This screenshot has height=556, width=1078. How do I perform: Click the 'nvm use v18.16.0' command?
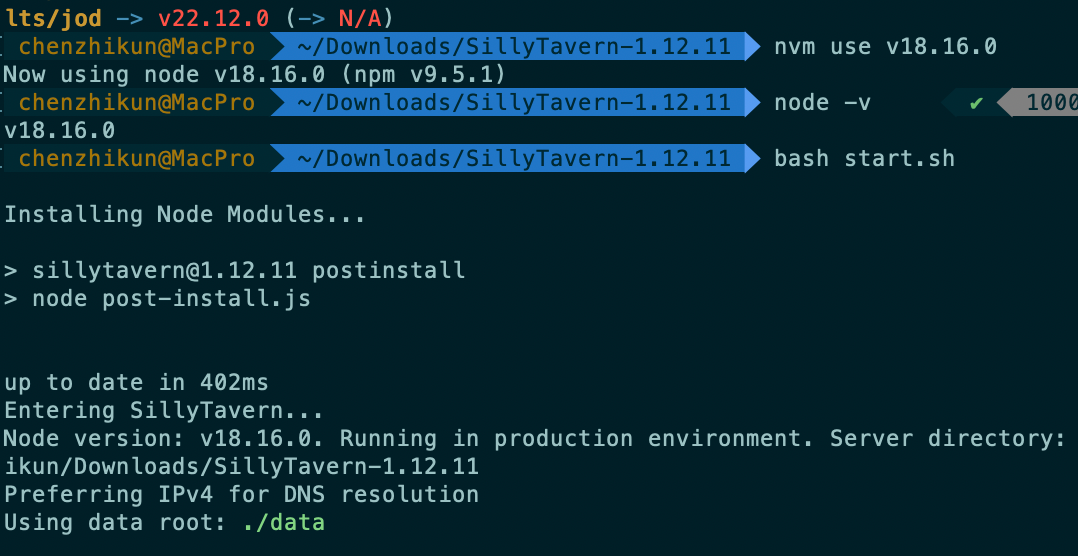tap(886, 47)
